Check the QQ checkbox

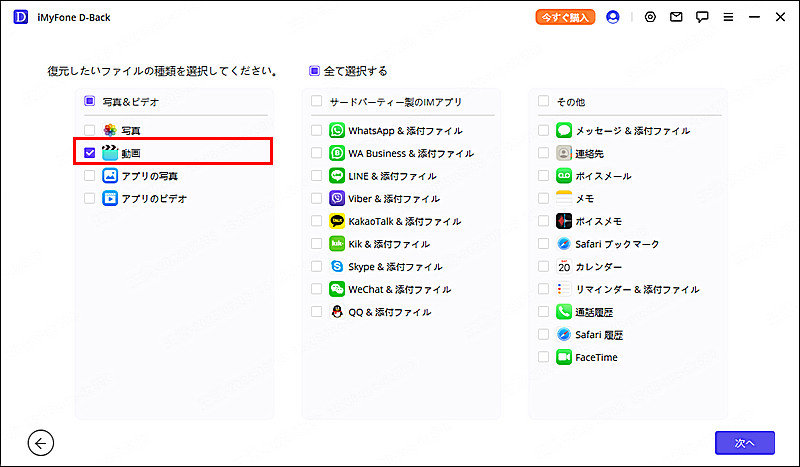tap(316, 311)
